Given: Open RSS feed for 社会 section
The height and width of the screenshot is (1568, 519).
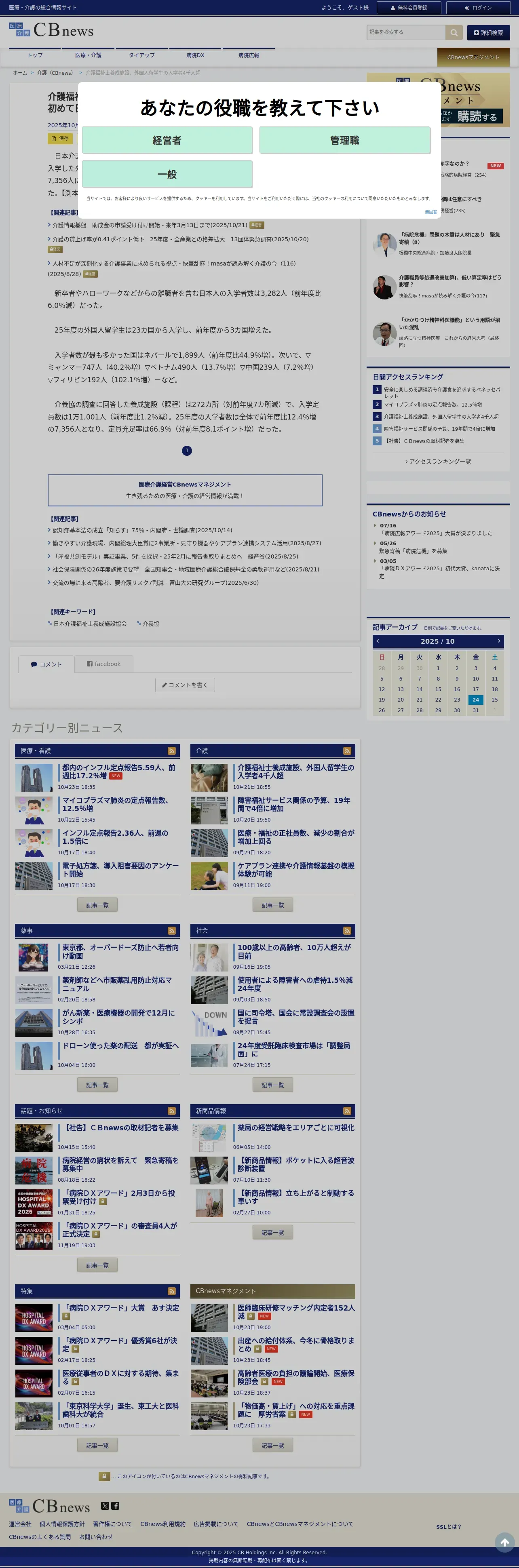Looking at the screenshot, I should point(347,931).
